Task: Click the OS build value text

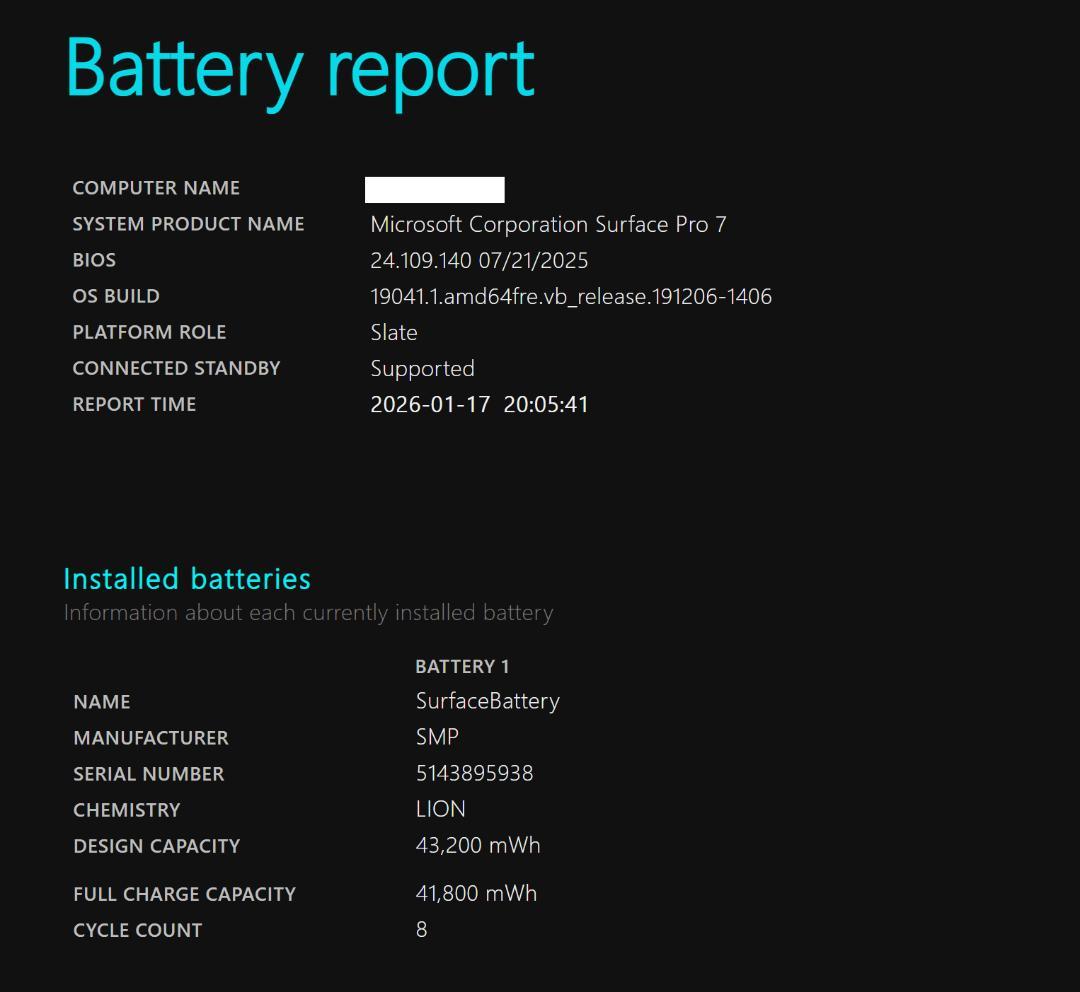Action: click(570, 296)
